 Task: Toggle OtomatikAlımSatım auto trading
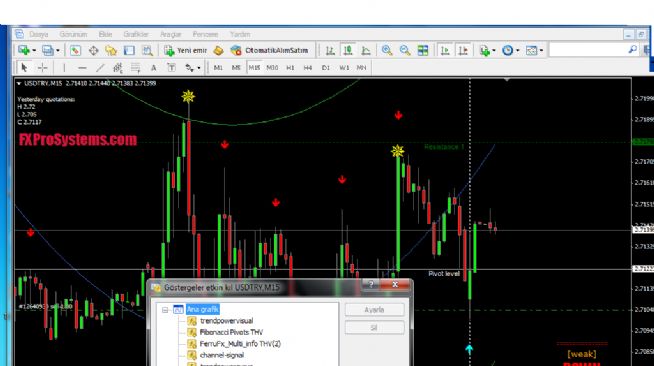tap(269, 50)
